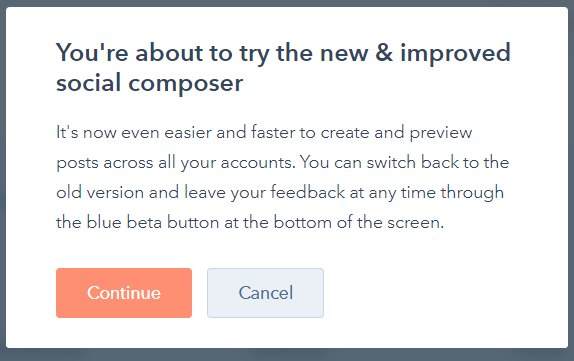
Task: Click the sentence "You can switch back to the"
Action: 405,162
